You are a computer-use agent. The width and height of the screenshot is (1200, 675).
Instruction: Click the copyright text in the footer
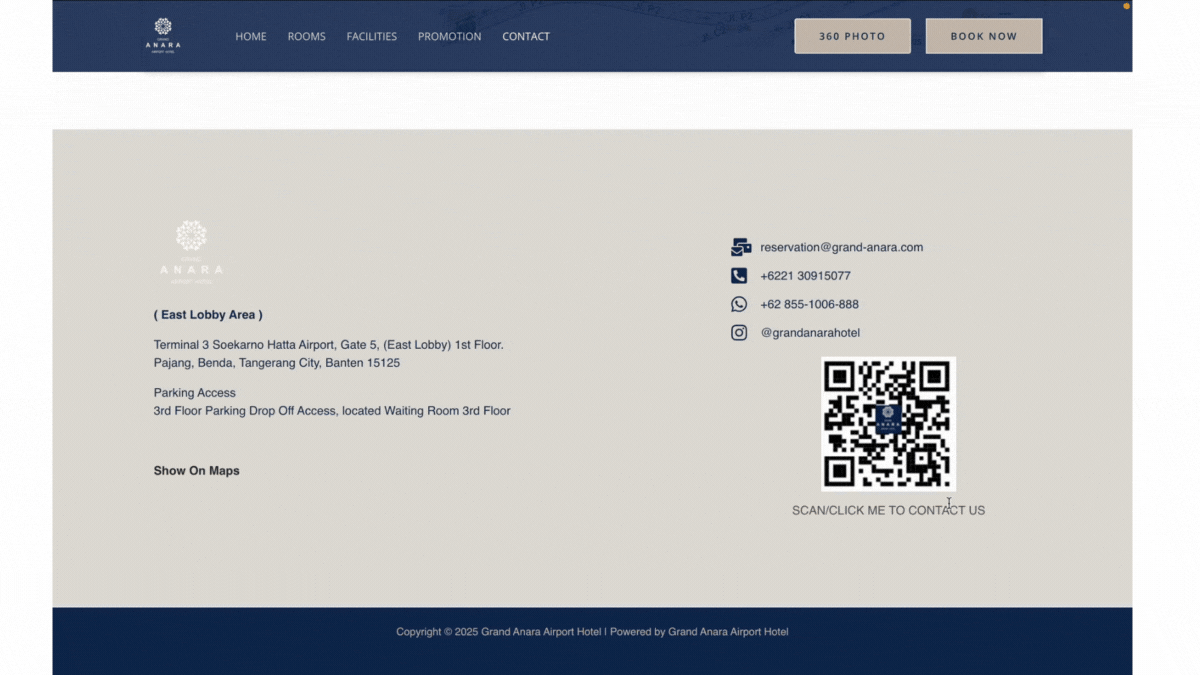(x=592, y=631)
